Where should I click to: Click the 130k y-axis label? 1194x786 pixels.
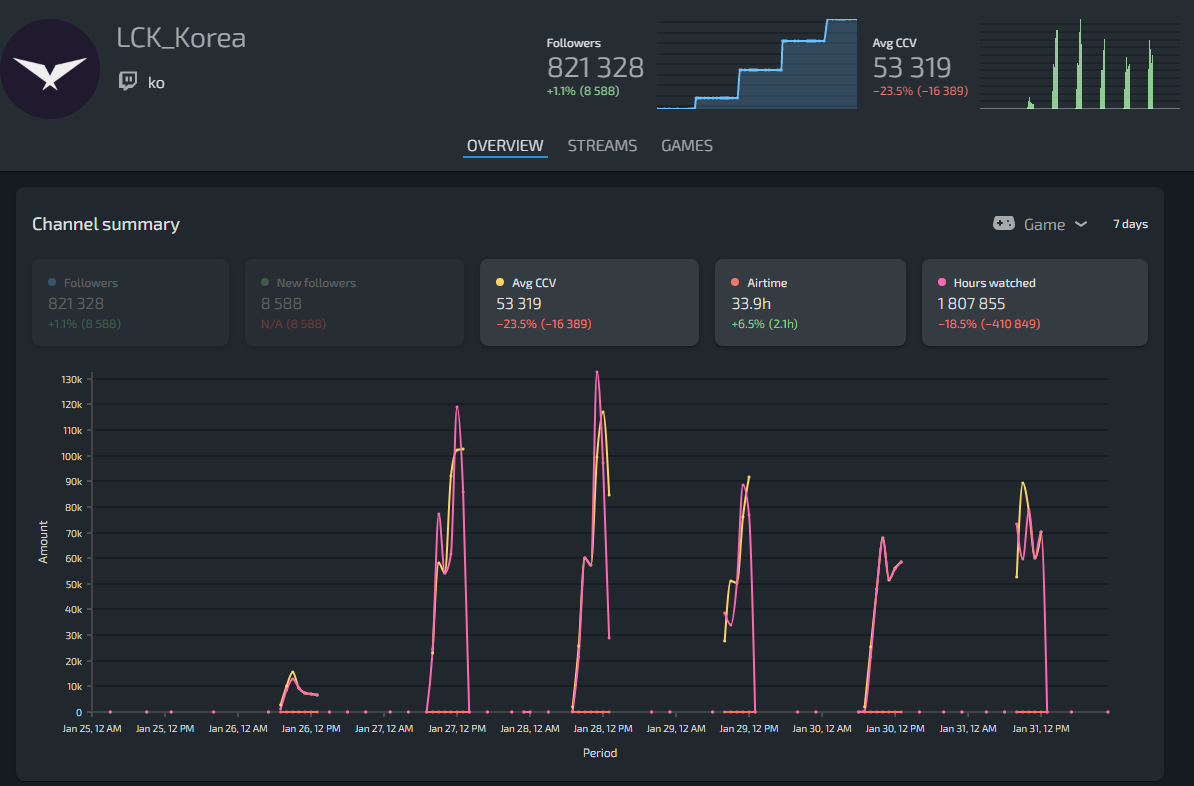coord(72,379)
